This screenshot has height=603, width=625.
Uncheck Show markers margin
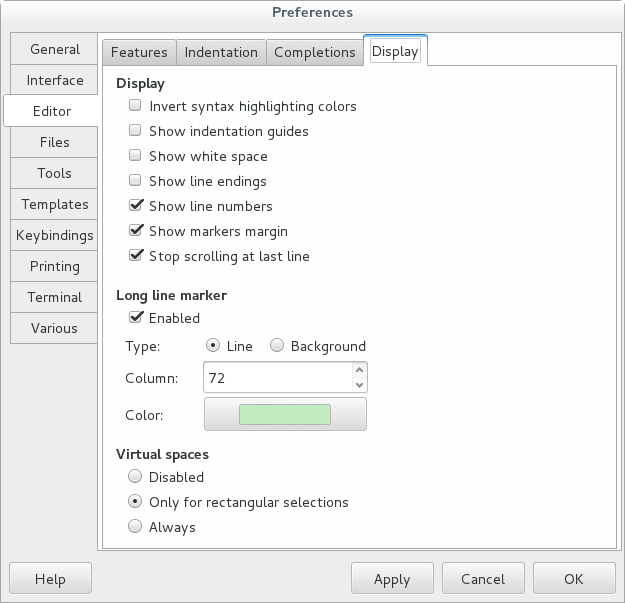136,231
